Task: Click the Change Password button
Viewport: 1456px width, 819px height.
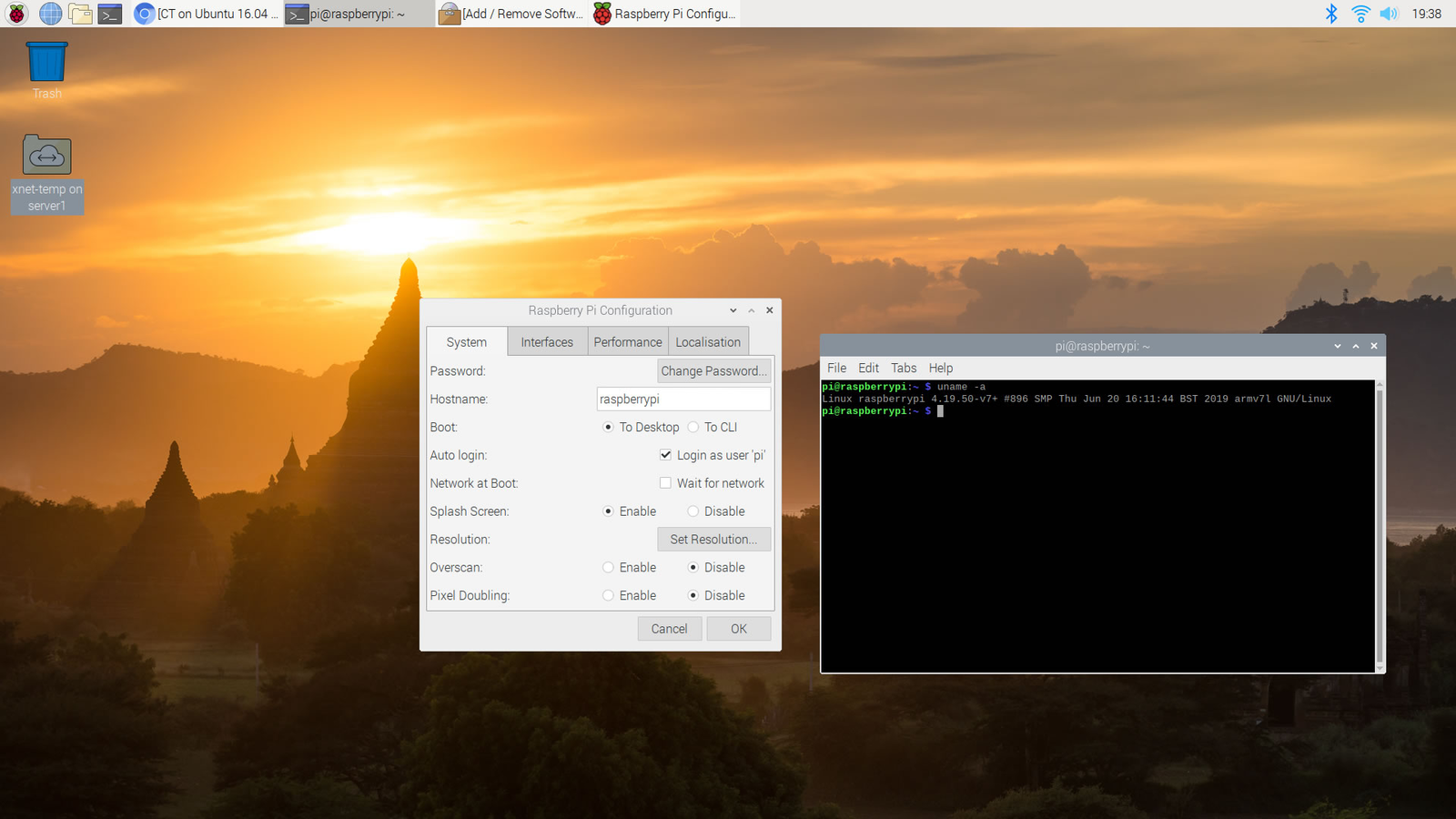Action: (713, 371)
